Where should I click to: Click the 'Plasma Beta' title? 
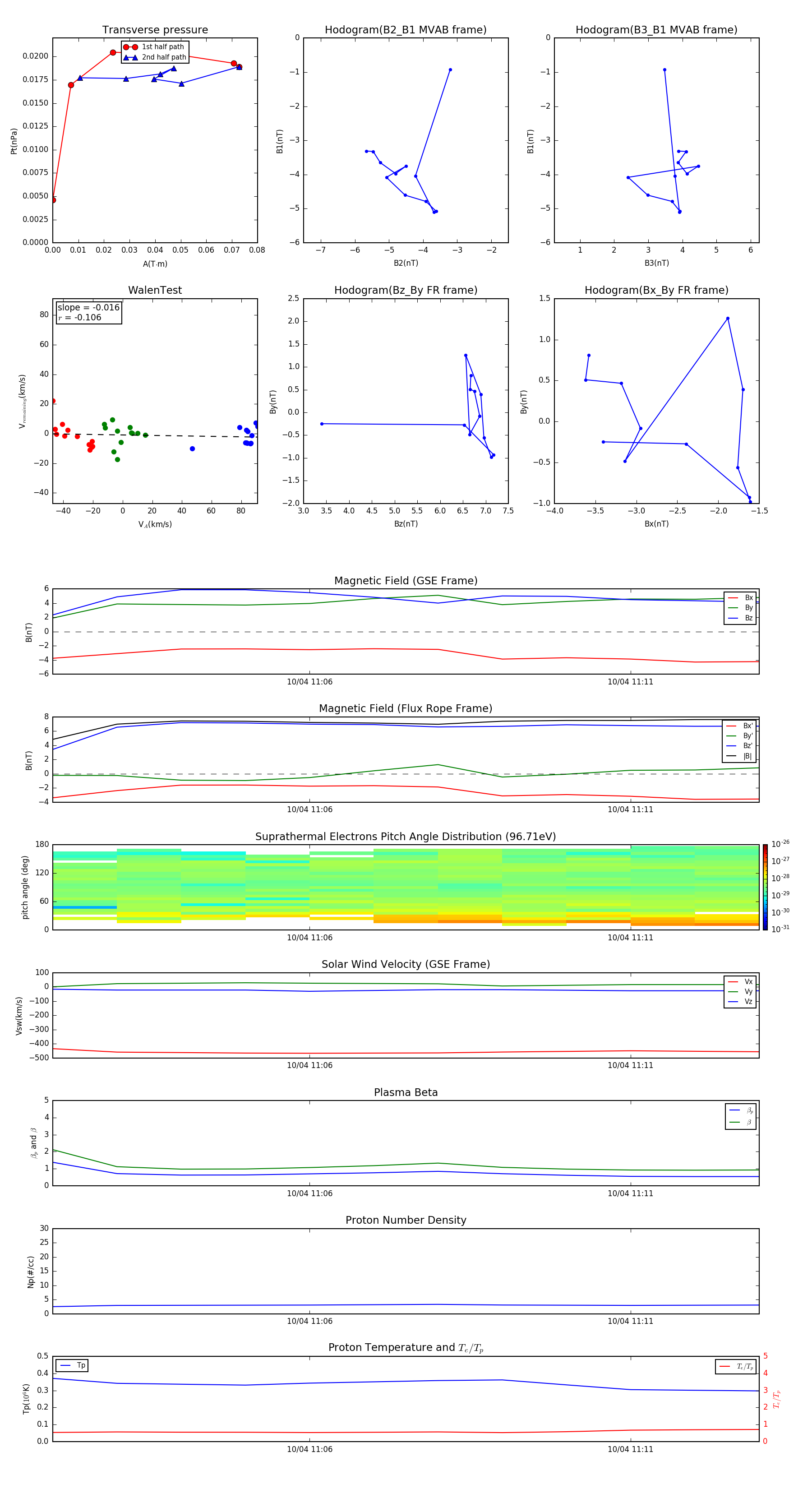406,1092
